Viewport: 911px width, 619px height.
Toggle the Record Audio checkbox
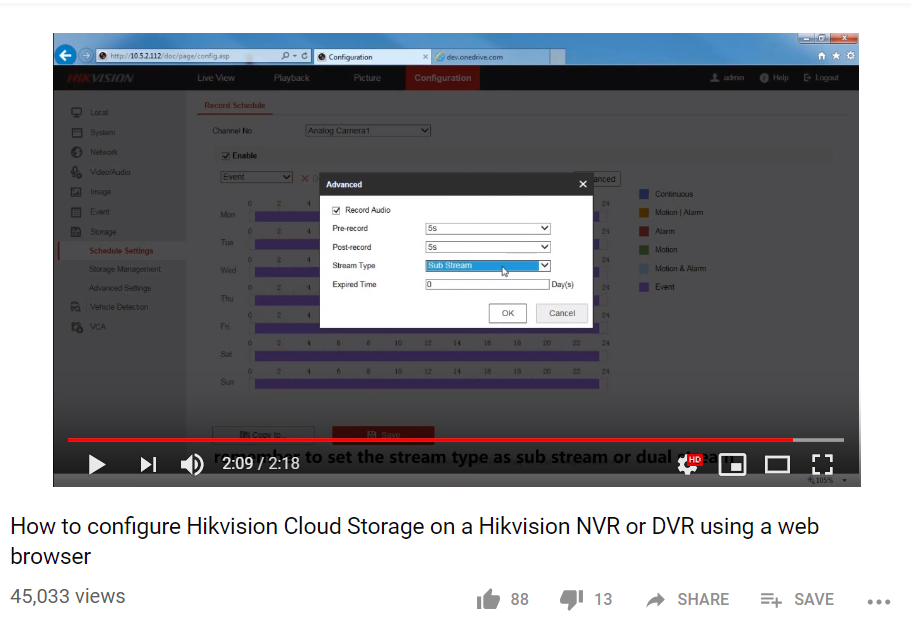click(336, 210)
